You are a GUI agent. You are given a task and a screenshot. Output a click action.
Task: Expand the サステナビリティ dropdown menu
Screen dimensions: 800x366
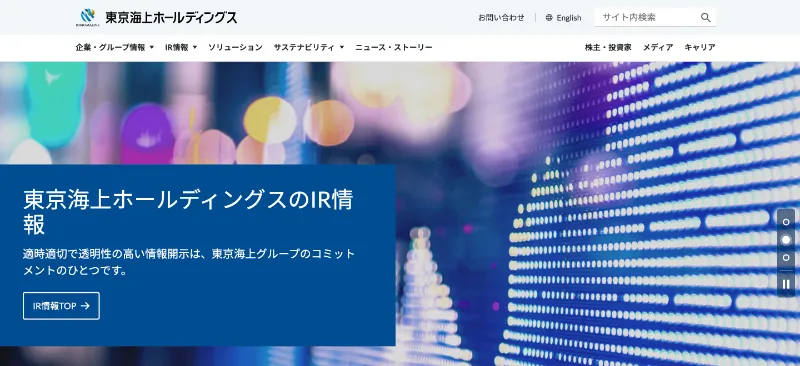(x=309, y=47)
